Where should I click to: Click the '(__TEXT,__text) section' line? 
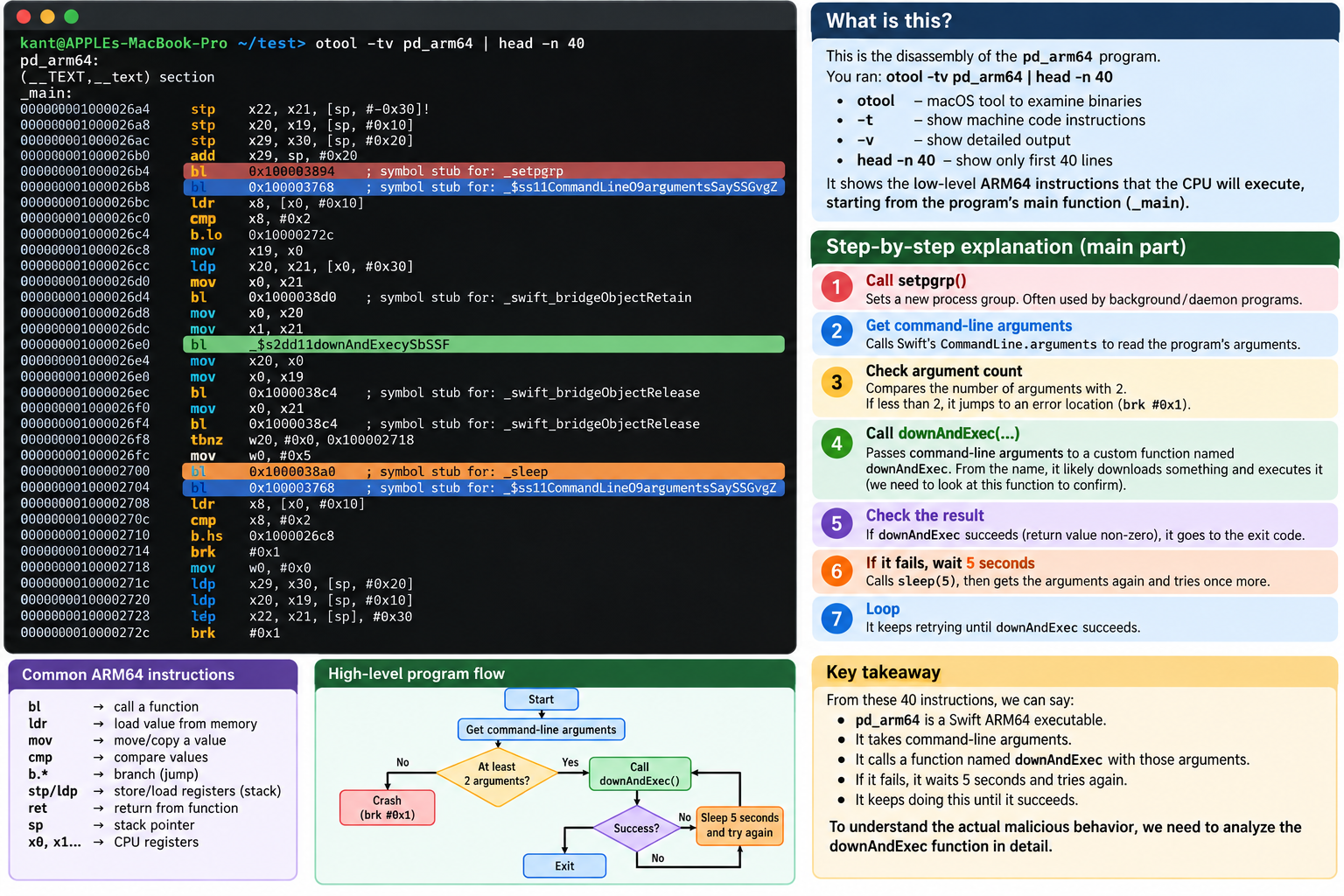click(117, 77)
